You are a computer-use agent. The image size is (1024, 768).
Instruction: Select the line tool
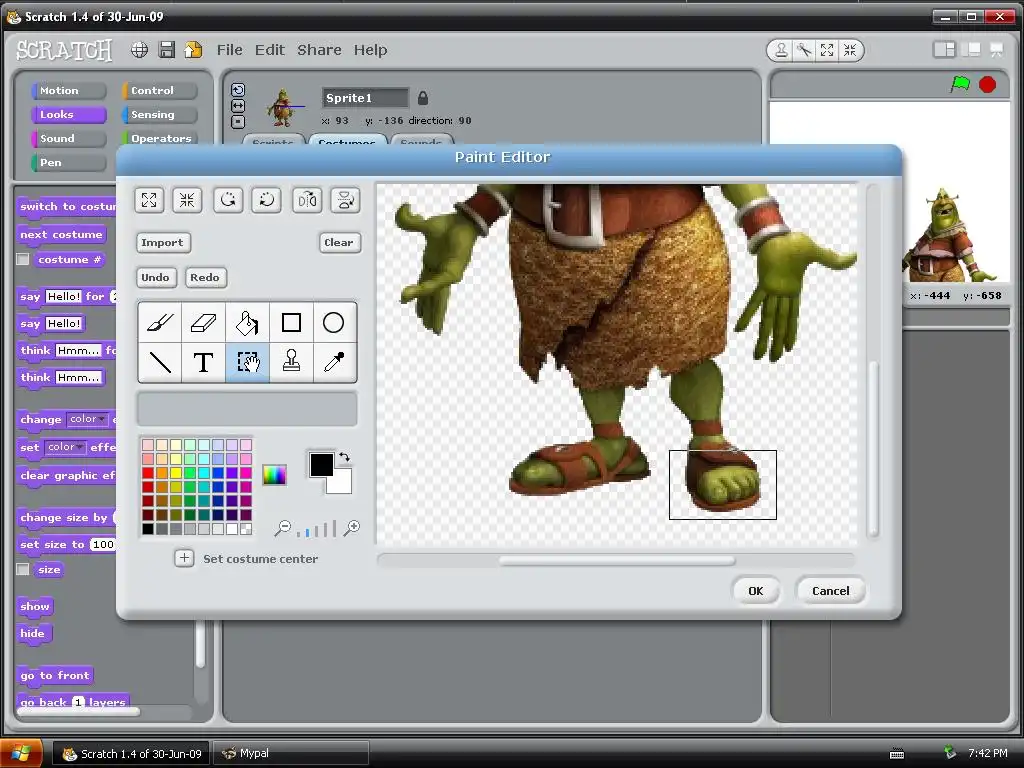[160, 362]
